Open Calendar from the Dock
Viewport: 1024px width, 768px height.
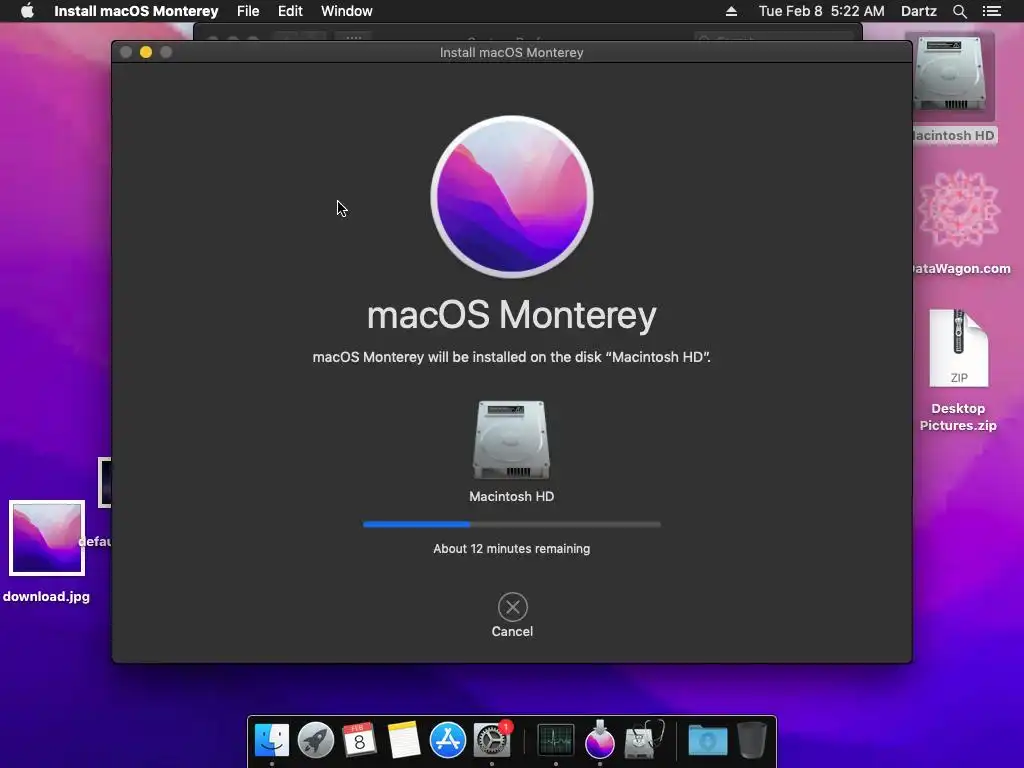(359, 740)
